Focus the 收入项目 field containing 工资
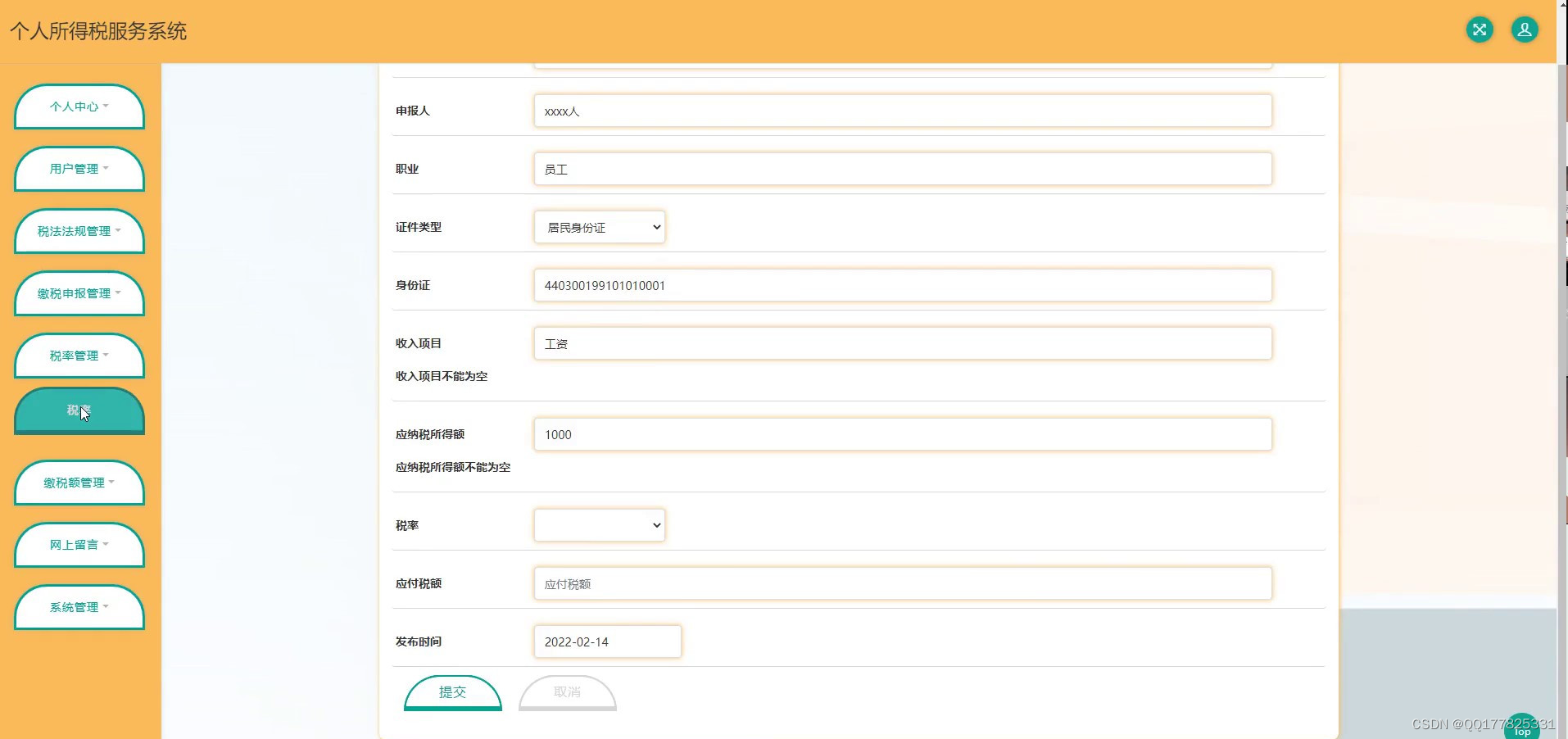This screenshot has height=739, width=1568. point(903,343)
